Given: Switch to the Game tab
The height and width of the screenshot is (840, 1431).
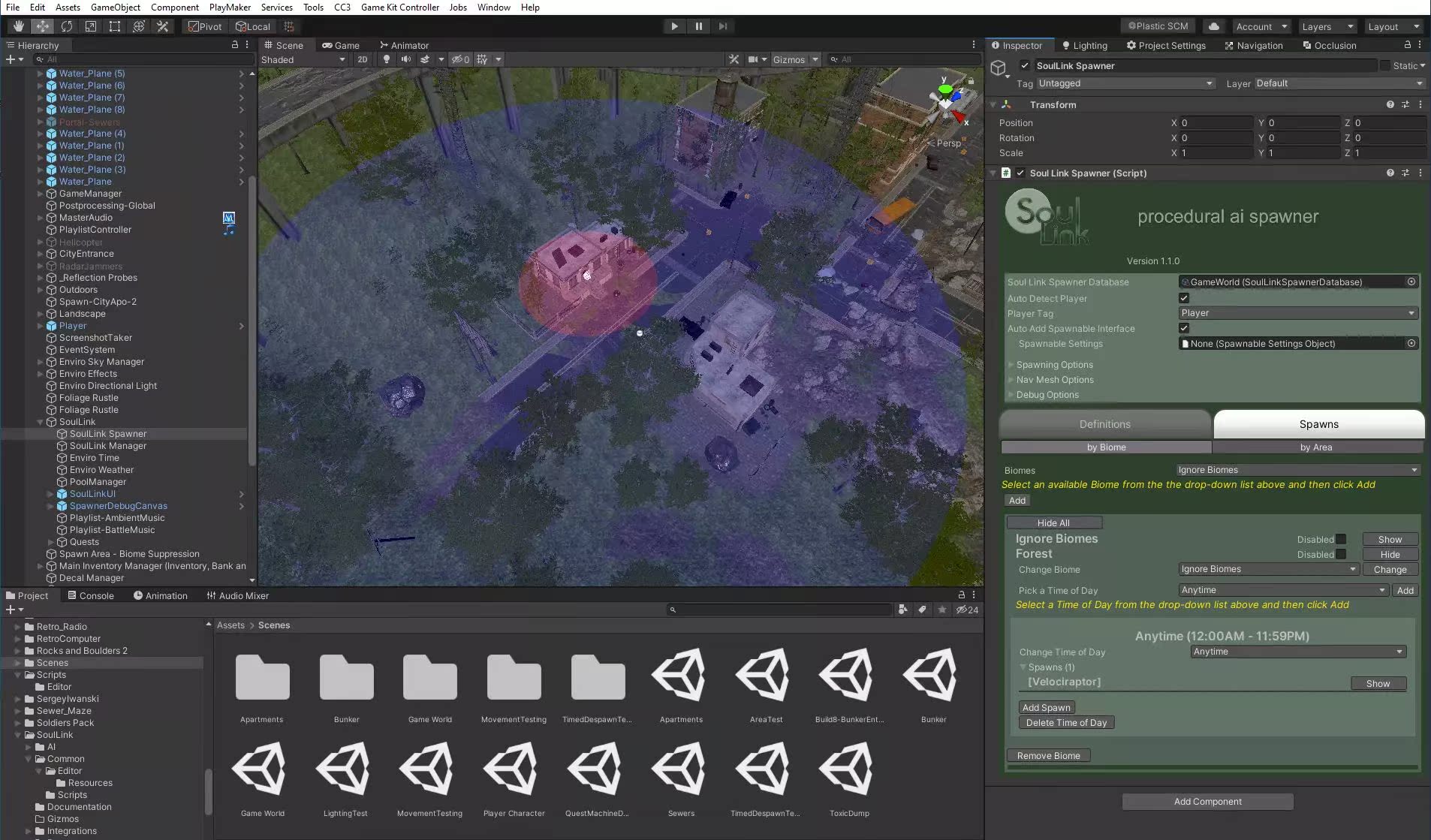Looking at the screenshot, I should [x=341, y=45].
